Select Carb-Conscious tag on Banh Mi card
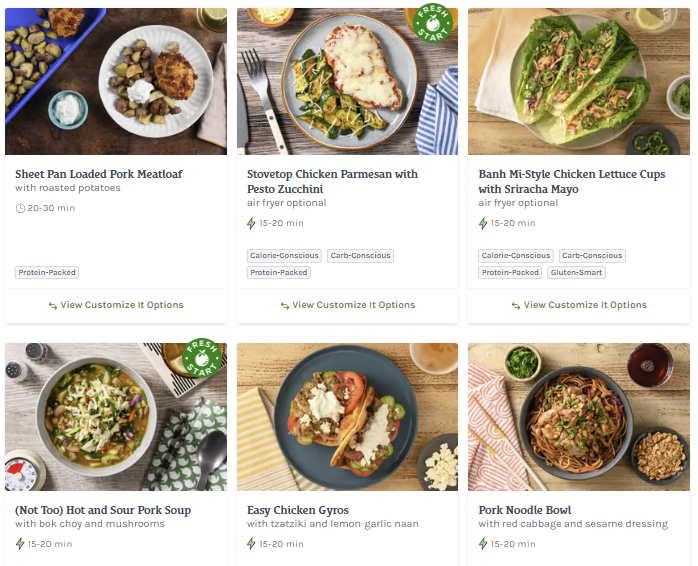Image resolution: width=698 pixels, height=566 pixels. (592, 256)
